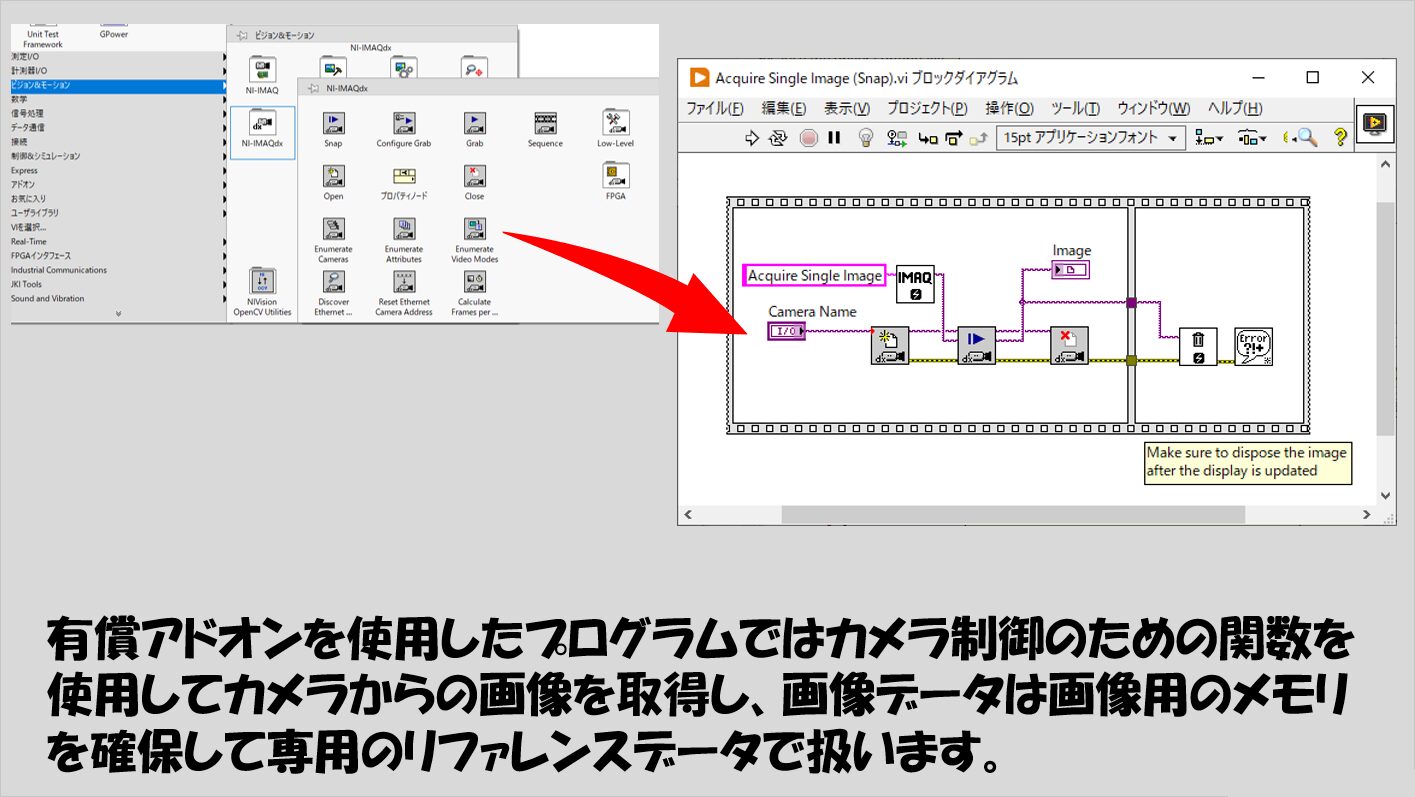
Task: Pick the Enumerate Cameras function
Action: [333, 229]
